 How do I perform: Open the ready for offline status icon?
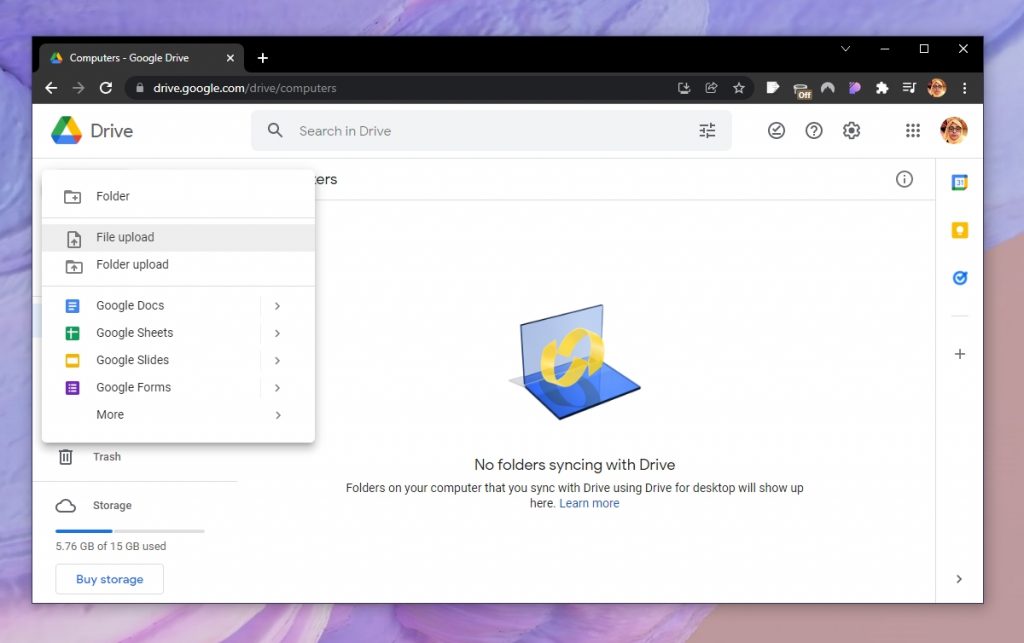pyautogui.click(x=776, y=131)
